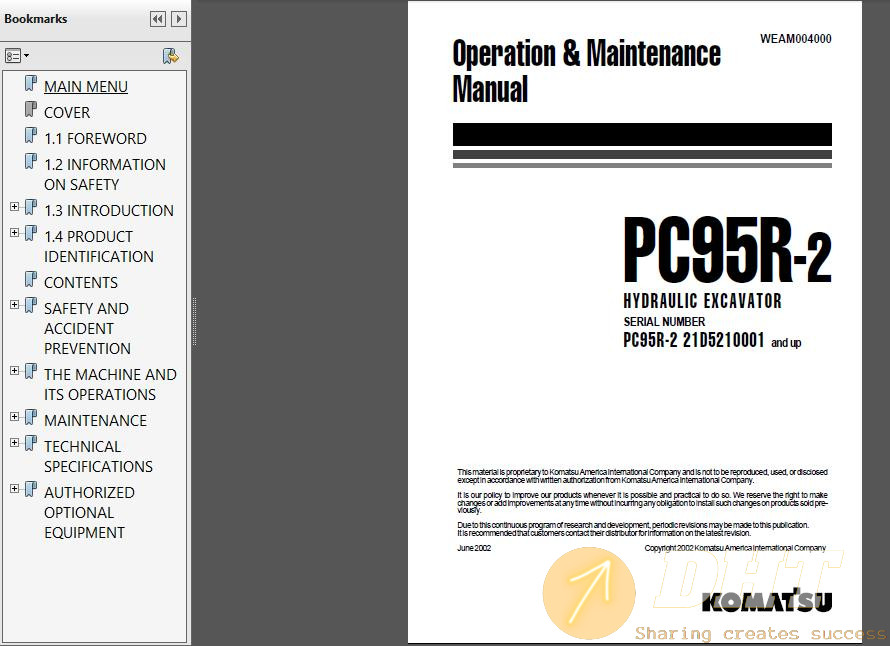Click the bookmark icon beside MAINTENANCE

pyautogui.click(x=31, y=418)
